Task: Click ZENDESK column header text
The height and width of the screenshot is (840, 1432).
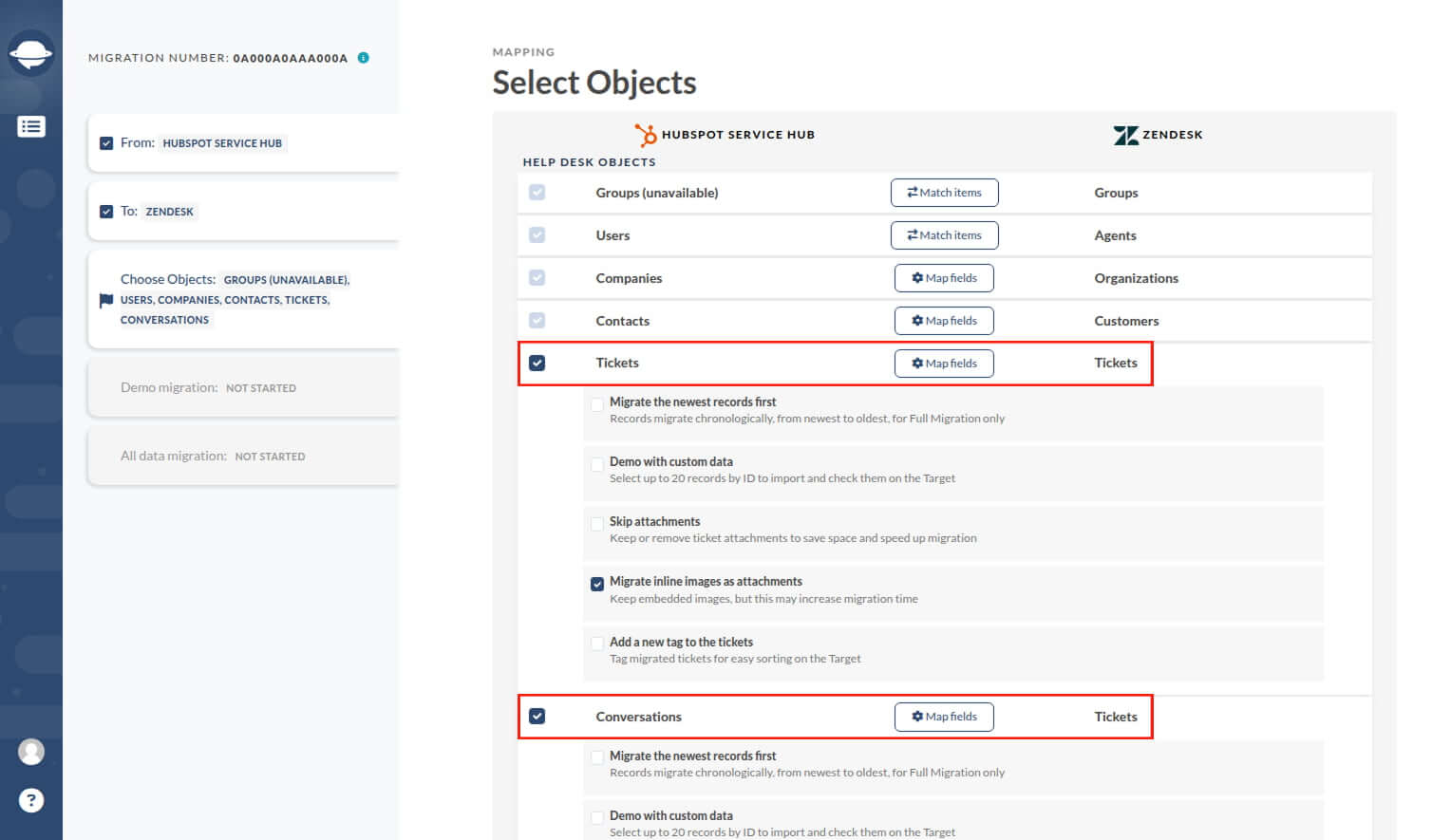Action: 1173,135
